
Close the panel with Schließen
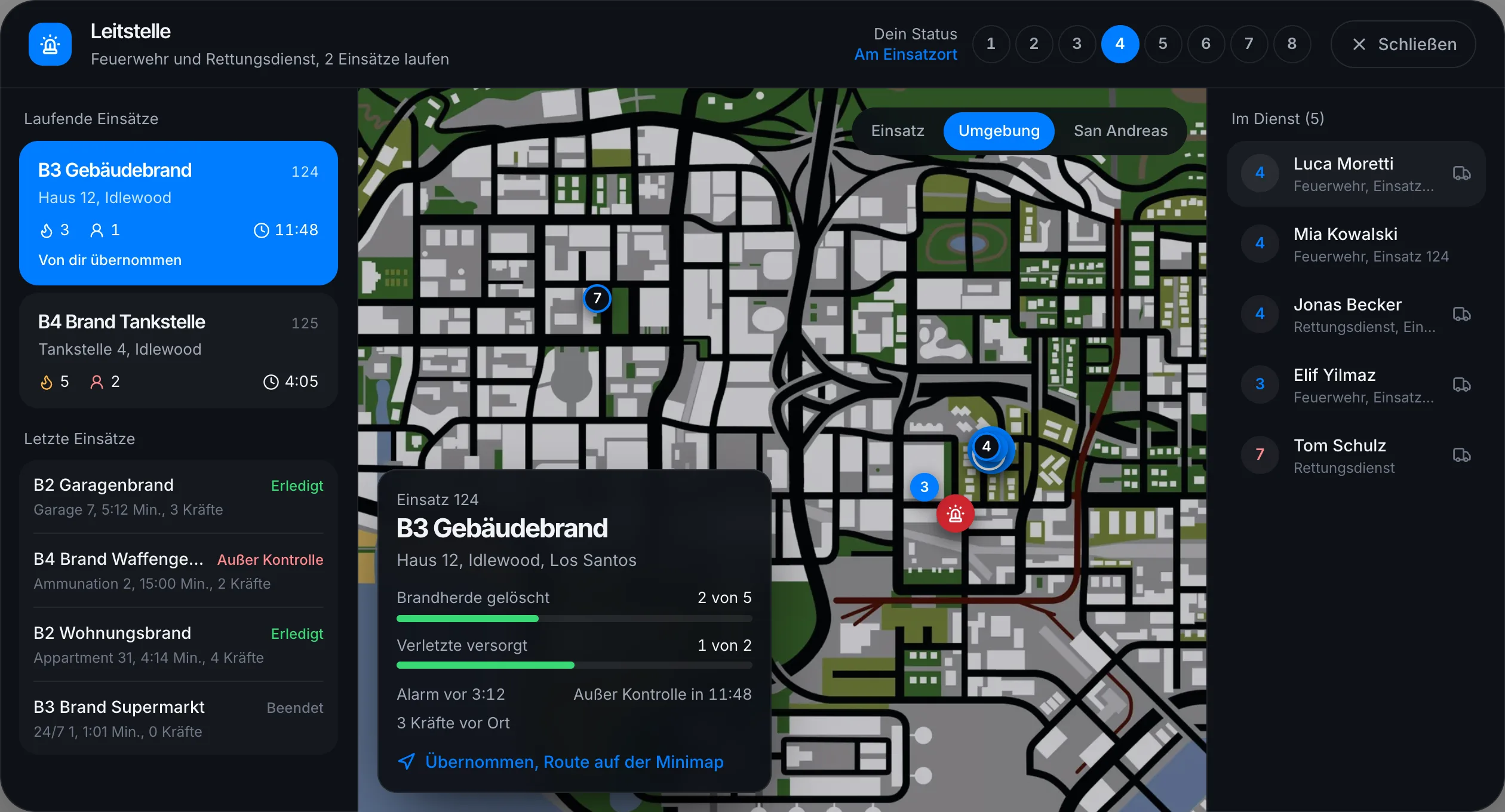(x=1403, y=44)
